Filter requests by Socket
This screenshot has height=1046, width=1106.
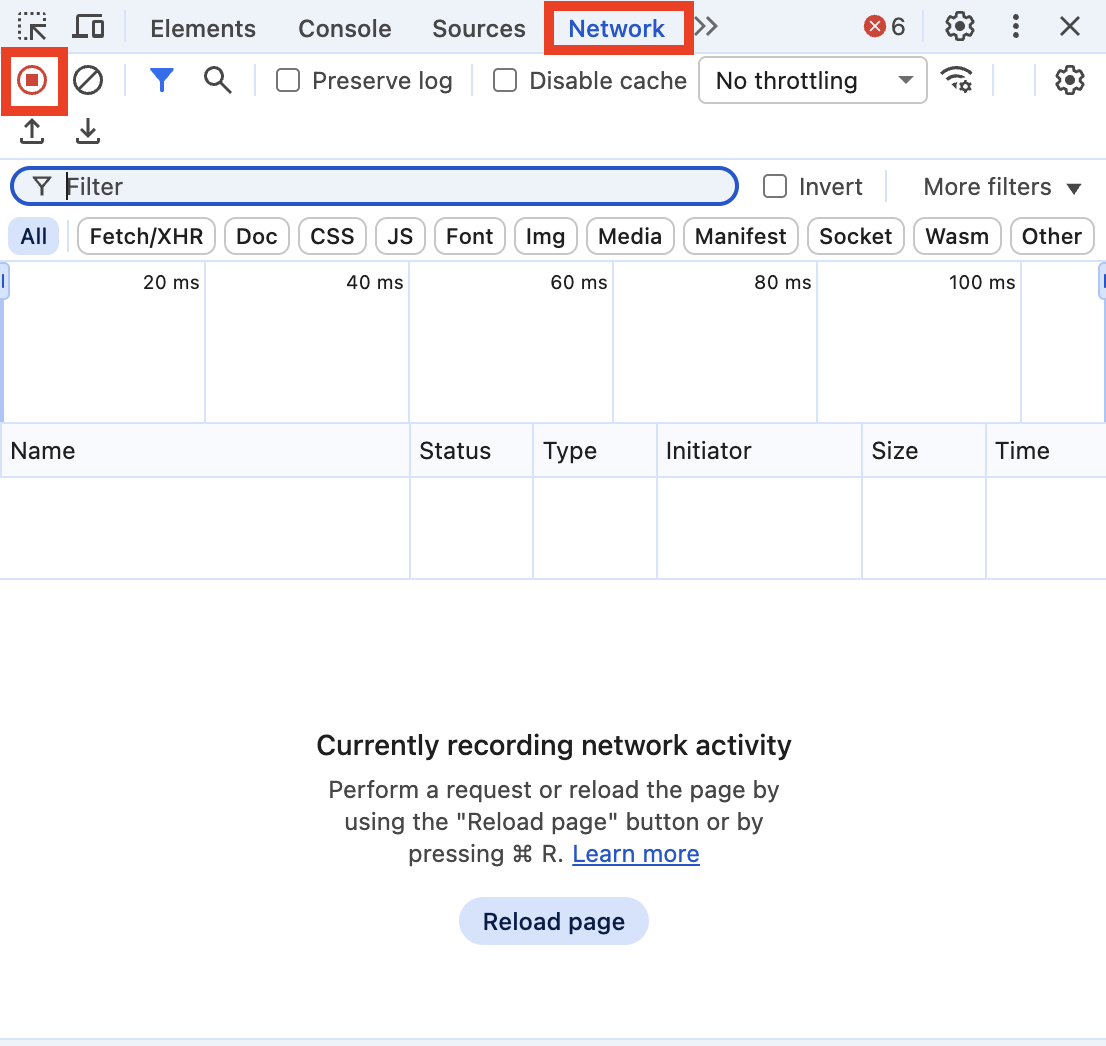856,236
